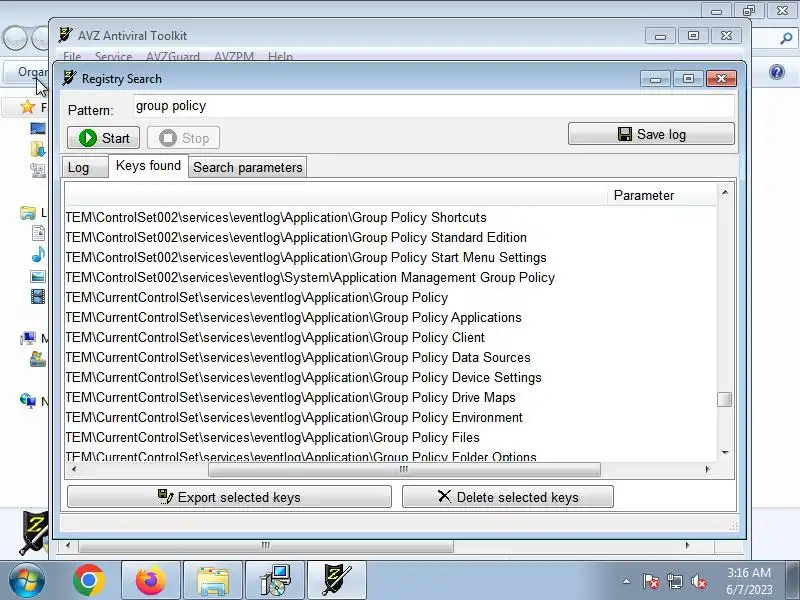Select the Downloads icon in Explorer sidebar
This screenshot has width=800, height=600.
pos(38,149)
